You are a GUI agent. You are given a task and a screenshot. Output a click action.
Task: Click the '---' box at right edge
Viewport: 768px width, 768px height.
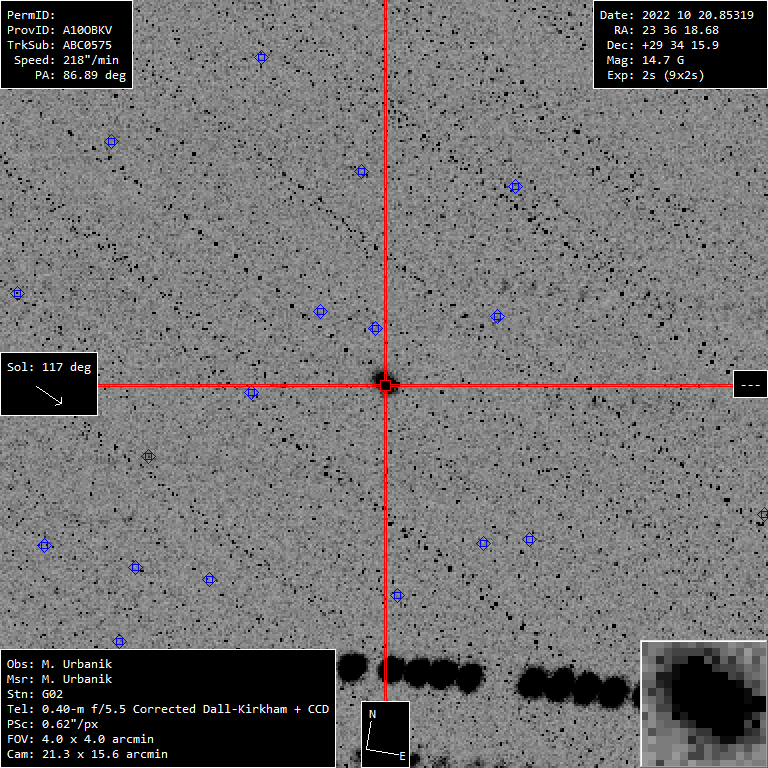coord(750,384)
